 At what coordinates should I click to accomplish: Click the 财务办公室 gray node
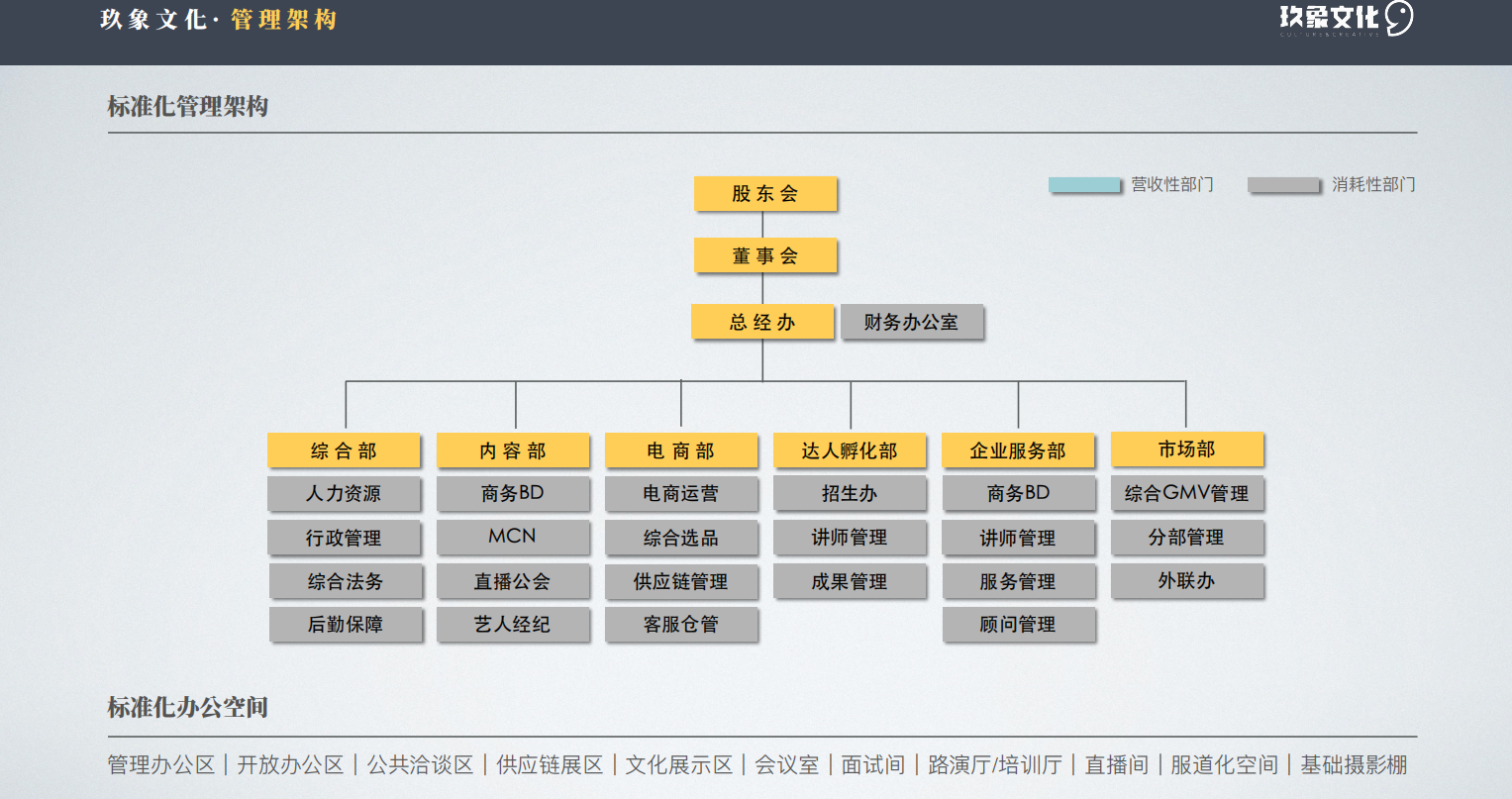coord(912,322)
